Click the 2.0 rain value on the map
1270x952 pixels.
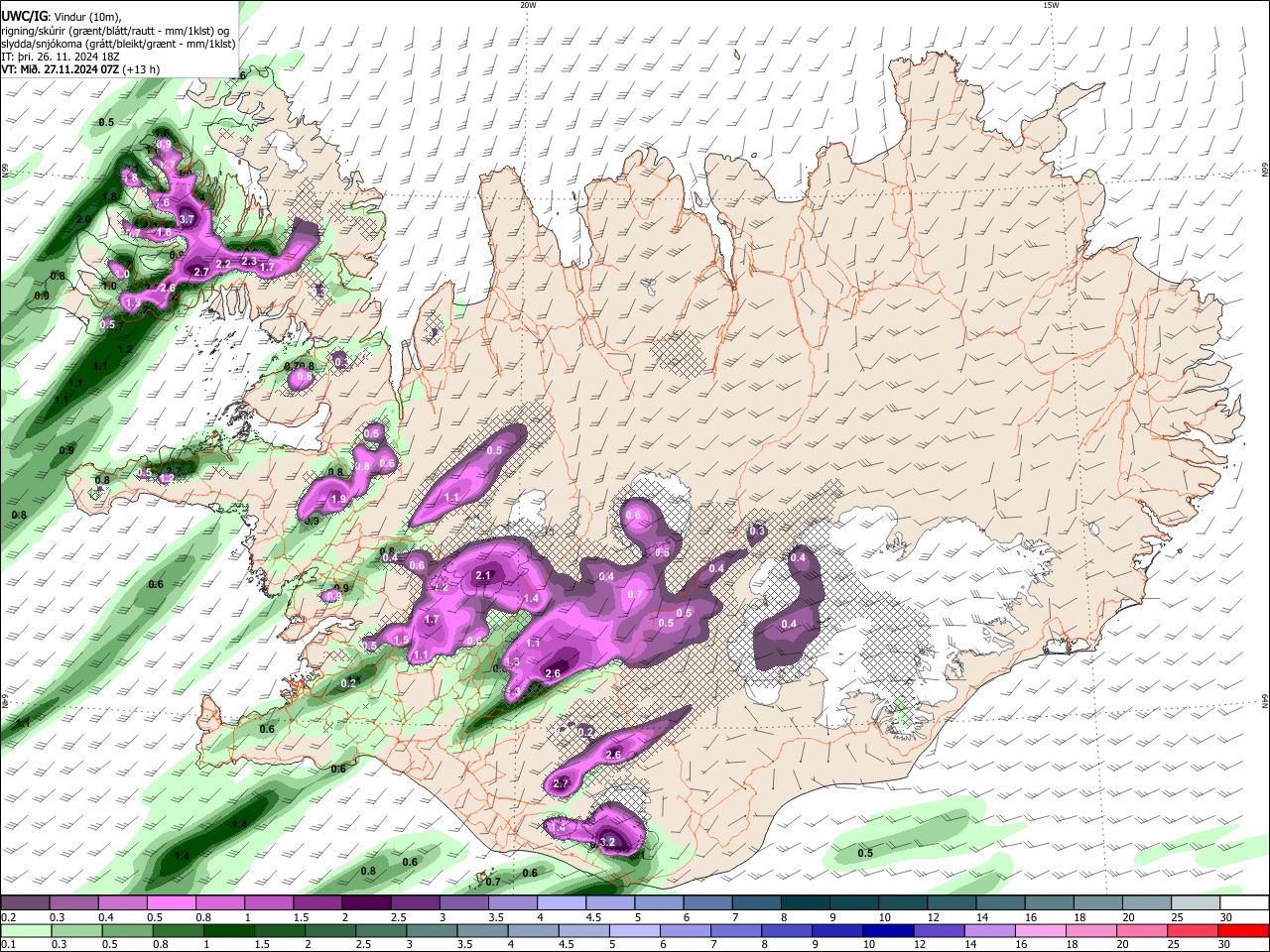[83, 219]
